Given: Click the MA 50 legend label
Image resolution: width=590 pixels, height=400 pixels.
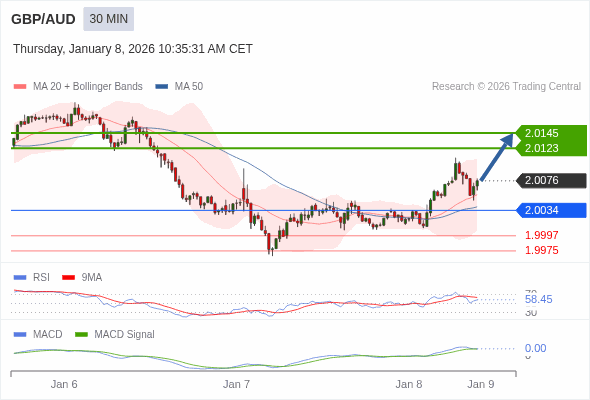Looking at the screenshot, I should pos(189,87).
